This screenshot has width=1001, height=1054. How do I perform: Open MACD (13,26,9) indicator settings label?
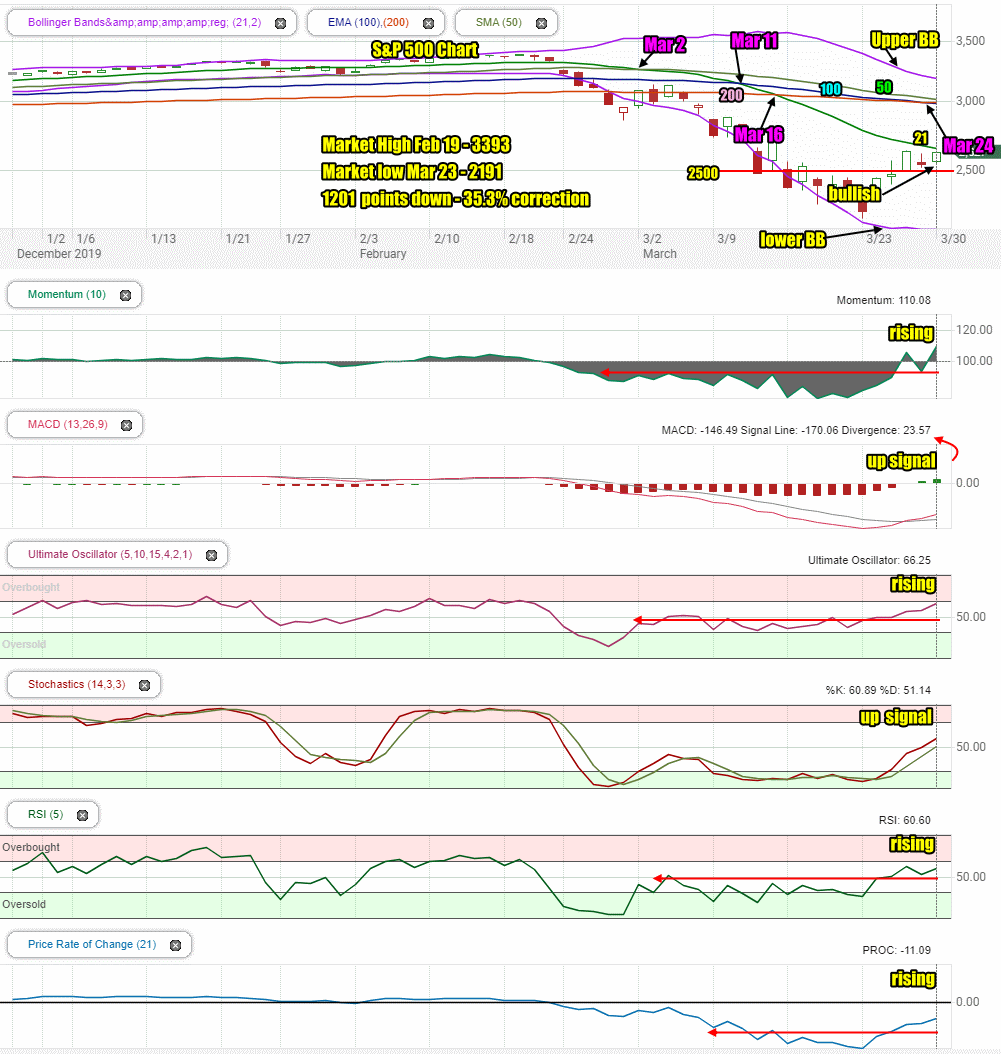point(67,424)
